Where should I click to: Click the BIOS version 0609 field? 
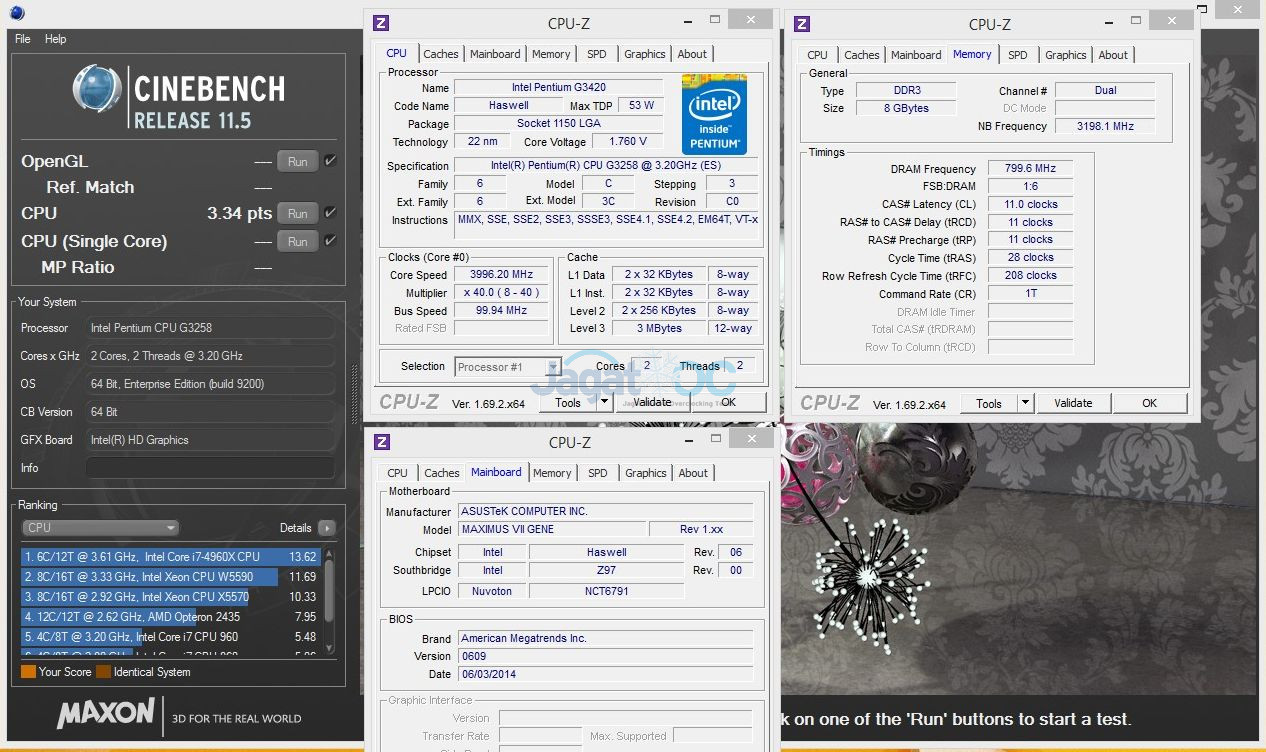pos(606,656)
